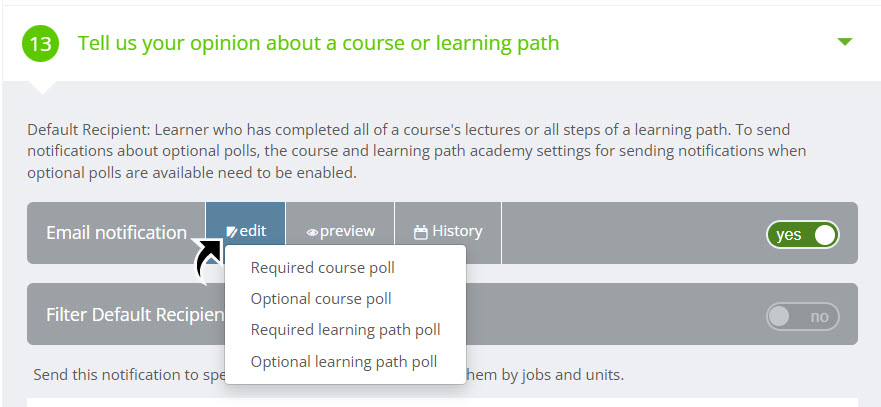Select Required course poll from the menu

click(323, 268)
